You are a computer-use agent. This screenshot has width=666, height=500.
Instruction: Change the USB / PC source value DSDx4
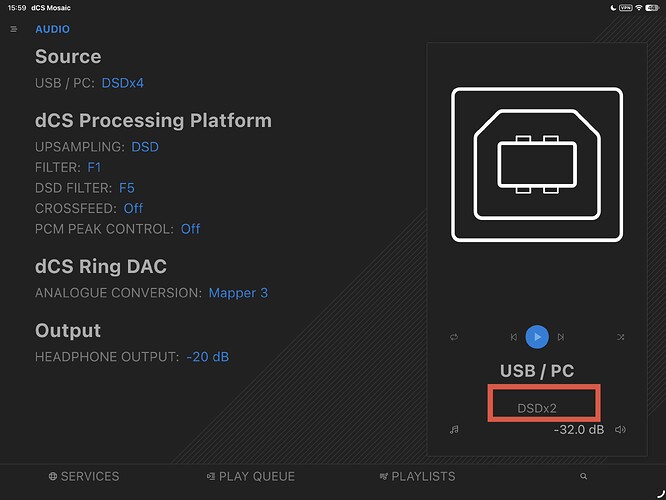tap(123, 83)
